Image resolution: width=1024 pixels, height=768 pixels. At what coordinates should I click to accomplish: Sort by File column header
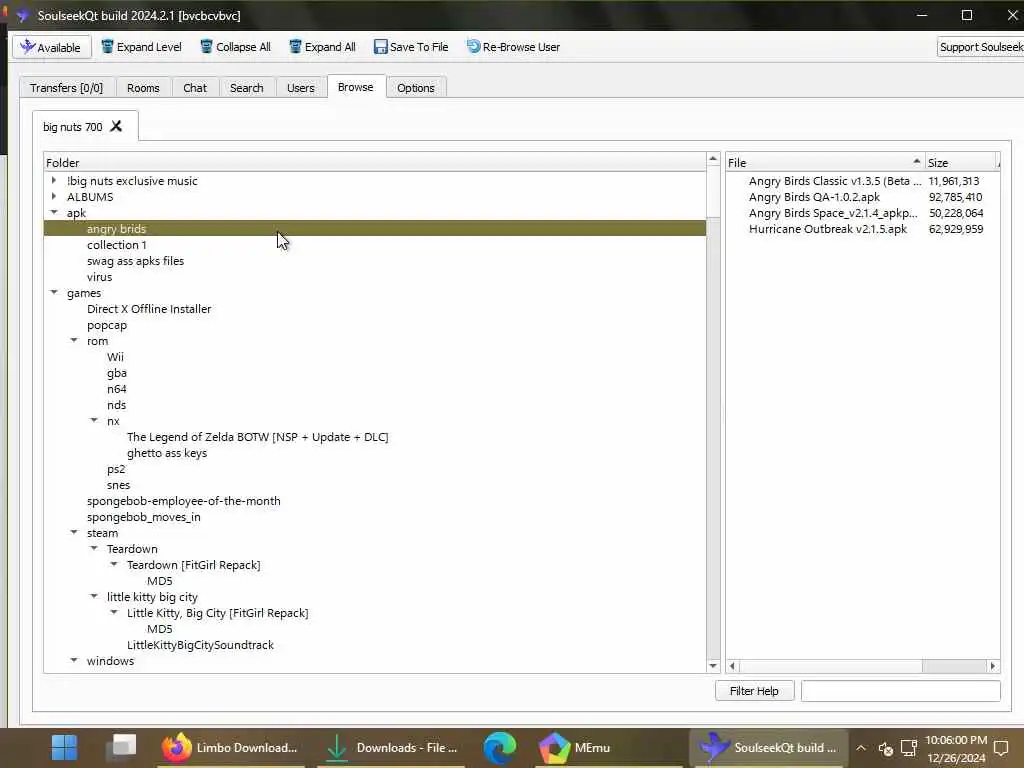click(x=825, y=162)
